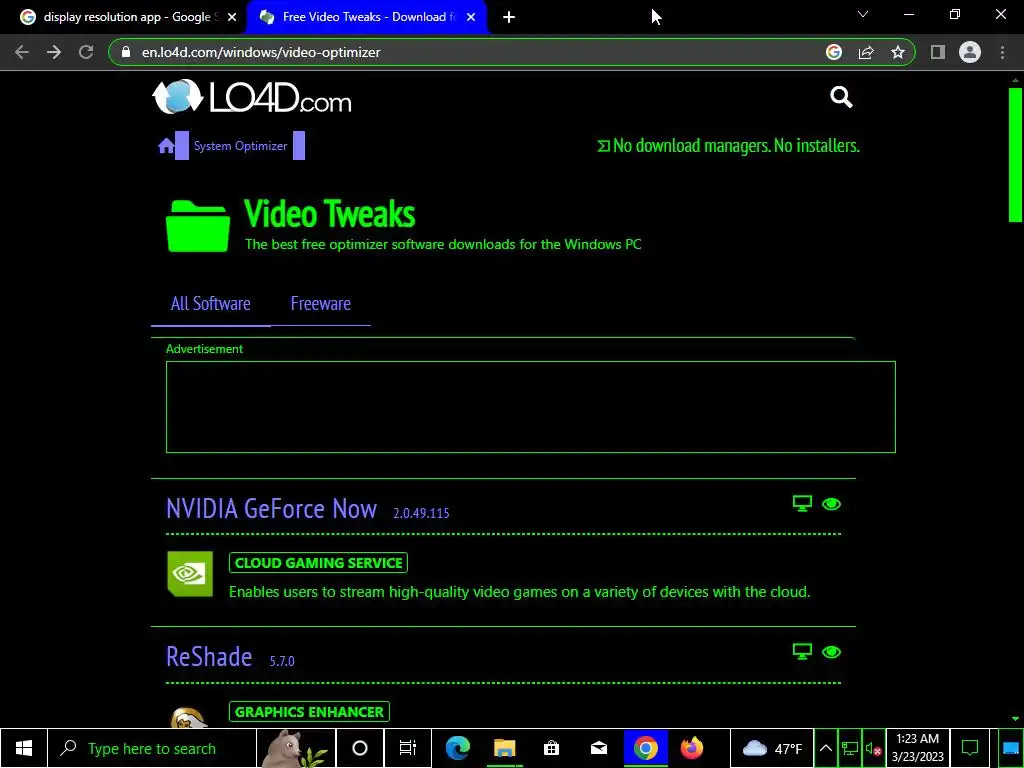Screen dimensions: 1024x768
Task: Expand the tab search chevron
Action: pyautogui.click(x=863, y=14)
